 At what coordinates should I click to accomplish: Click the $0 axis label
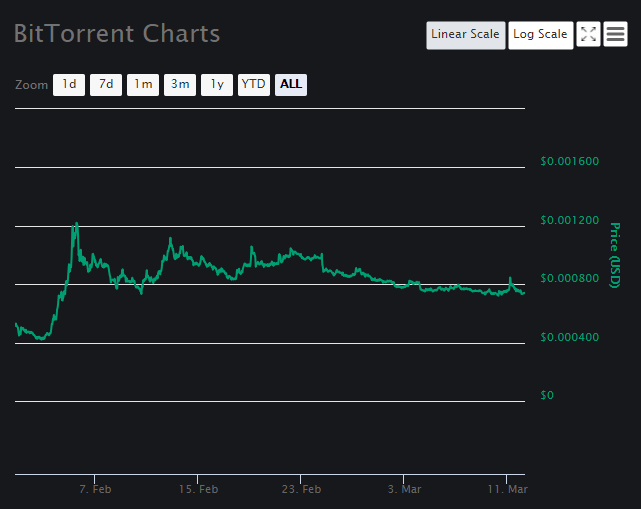point(547,395)
